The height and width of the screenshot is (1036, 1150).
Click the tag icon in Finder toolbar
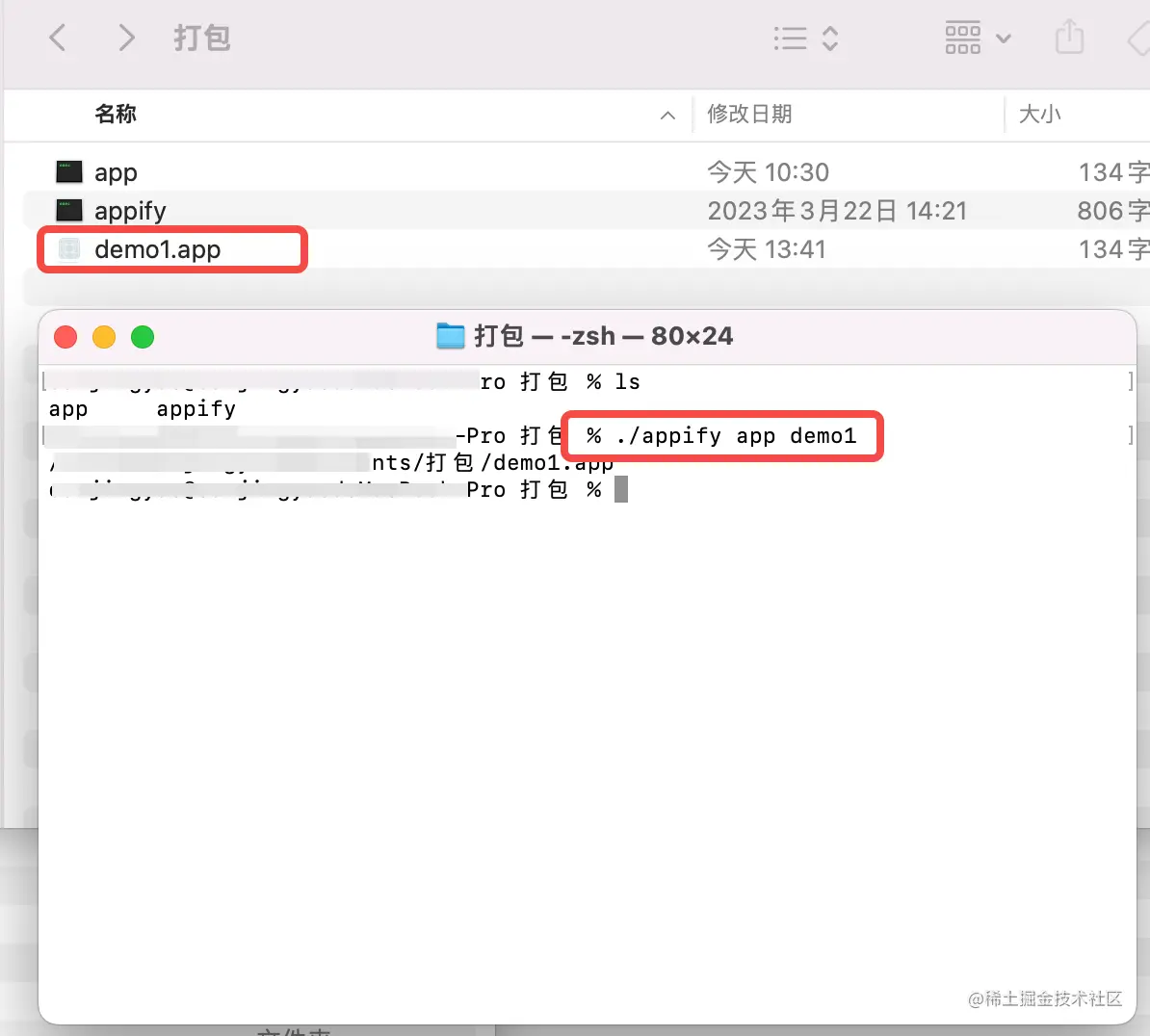(x=1138, y=39)
